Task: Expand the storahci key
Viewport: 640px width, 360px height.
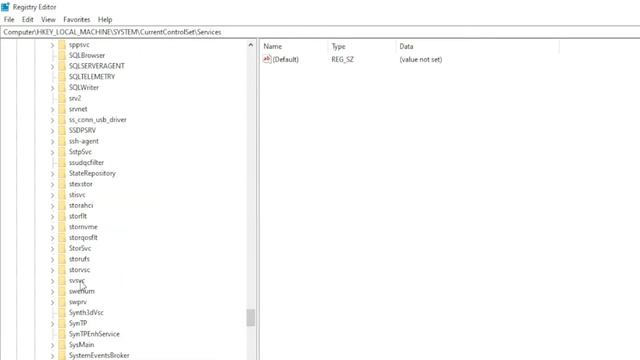Action: (52, 206)
